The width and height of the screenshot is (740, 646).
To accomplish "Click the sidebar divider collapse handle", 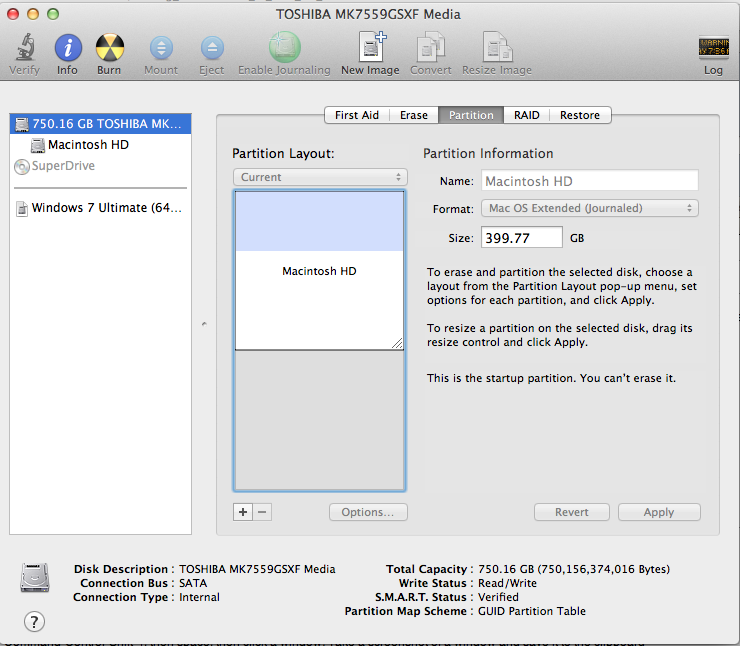I will 204,324.
